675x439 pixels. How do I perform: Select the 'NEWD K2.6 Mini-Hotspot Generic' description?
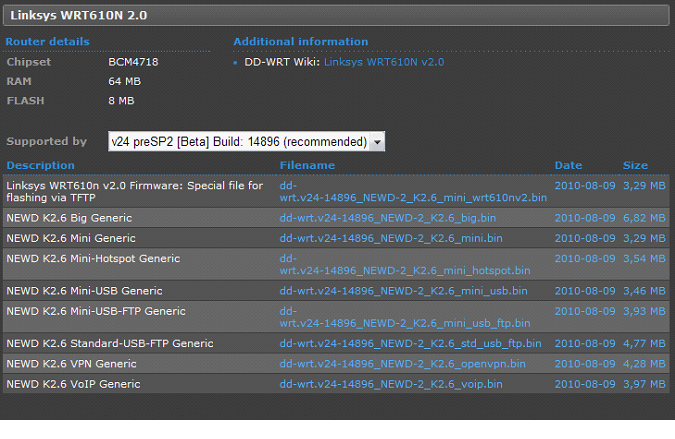pos(93,258)
